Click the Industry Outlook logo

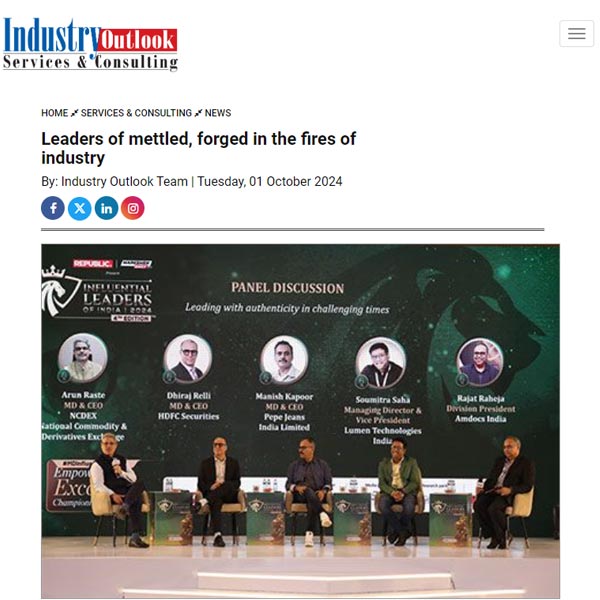point(90,44)
